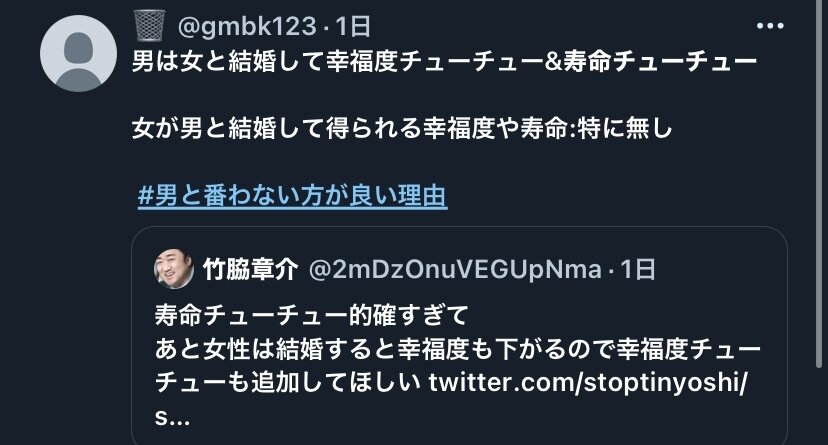Open the @gmbk123 profile handle
828x445 pixels.
click(x=247, y=26)
